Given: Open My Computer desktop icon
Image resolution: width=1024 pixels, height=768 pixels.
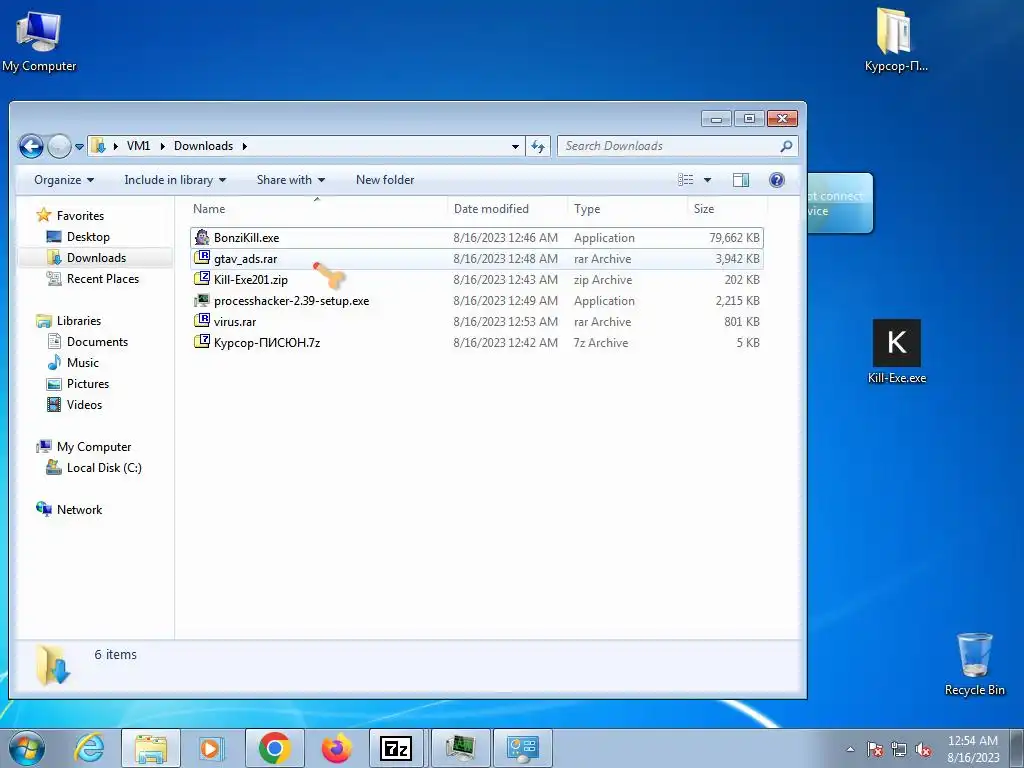Looking at the screenshot, I should (39, 40).
